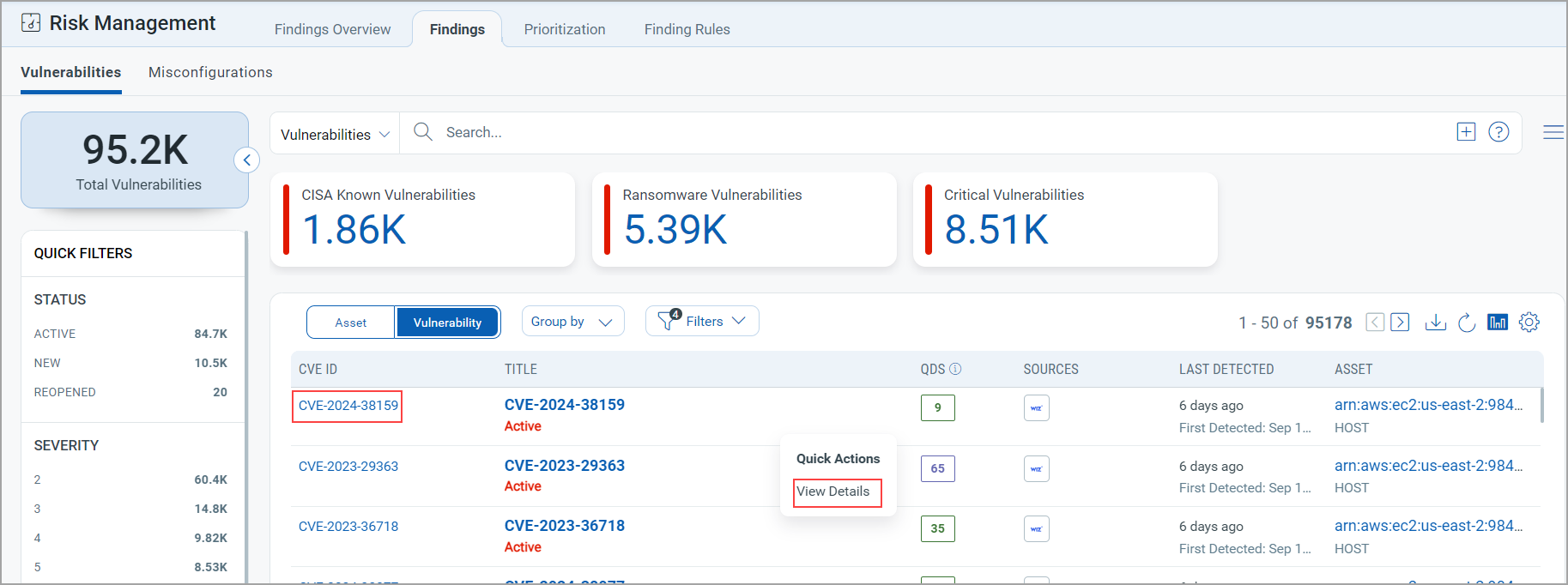Sort by TITLE column header
The image size is (1568, 585).
point(521,369)
